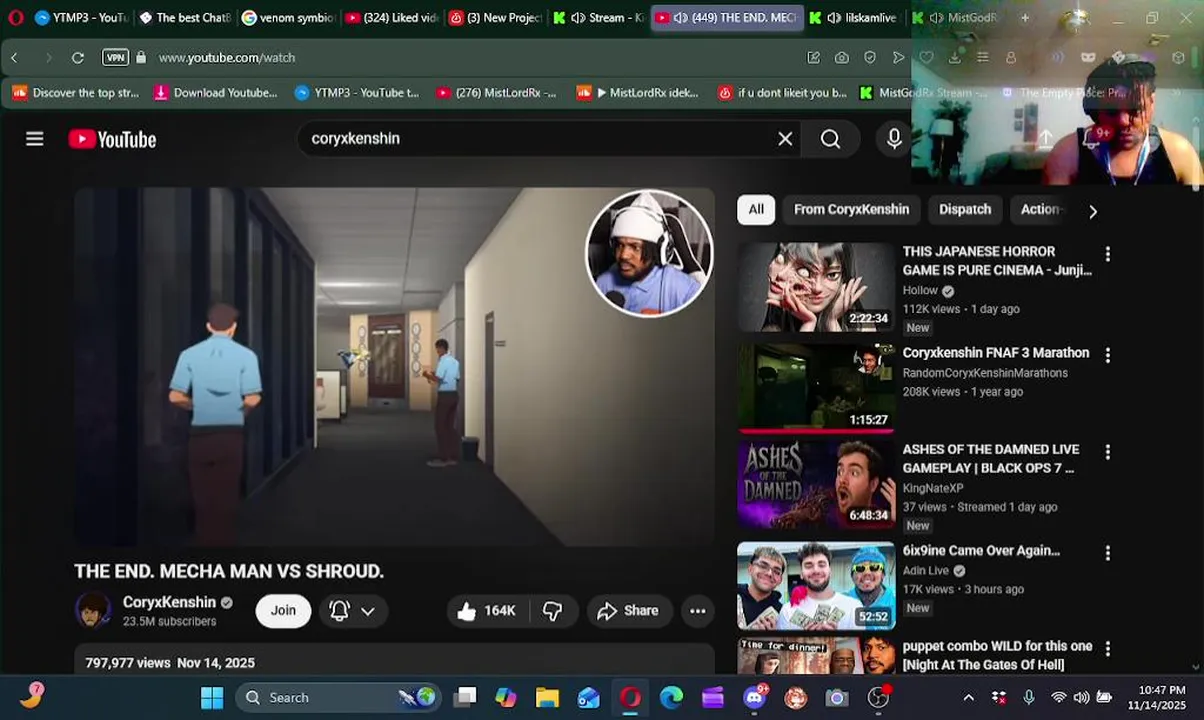Open the if u dont likeit you b... bookmark

click(782, 93)
